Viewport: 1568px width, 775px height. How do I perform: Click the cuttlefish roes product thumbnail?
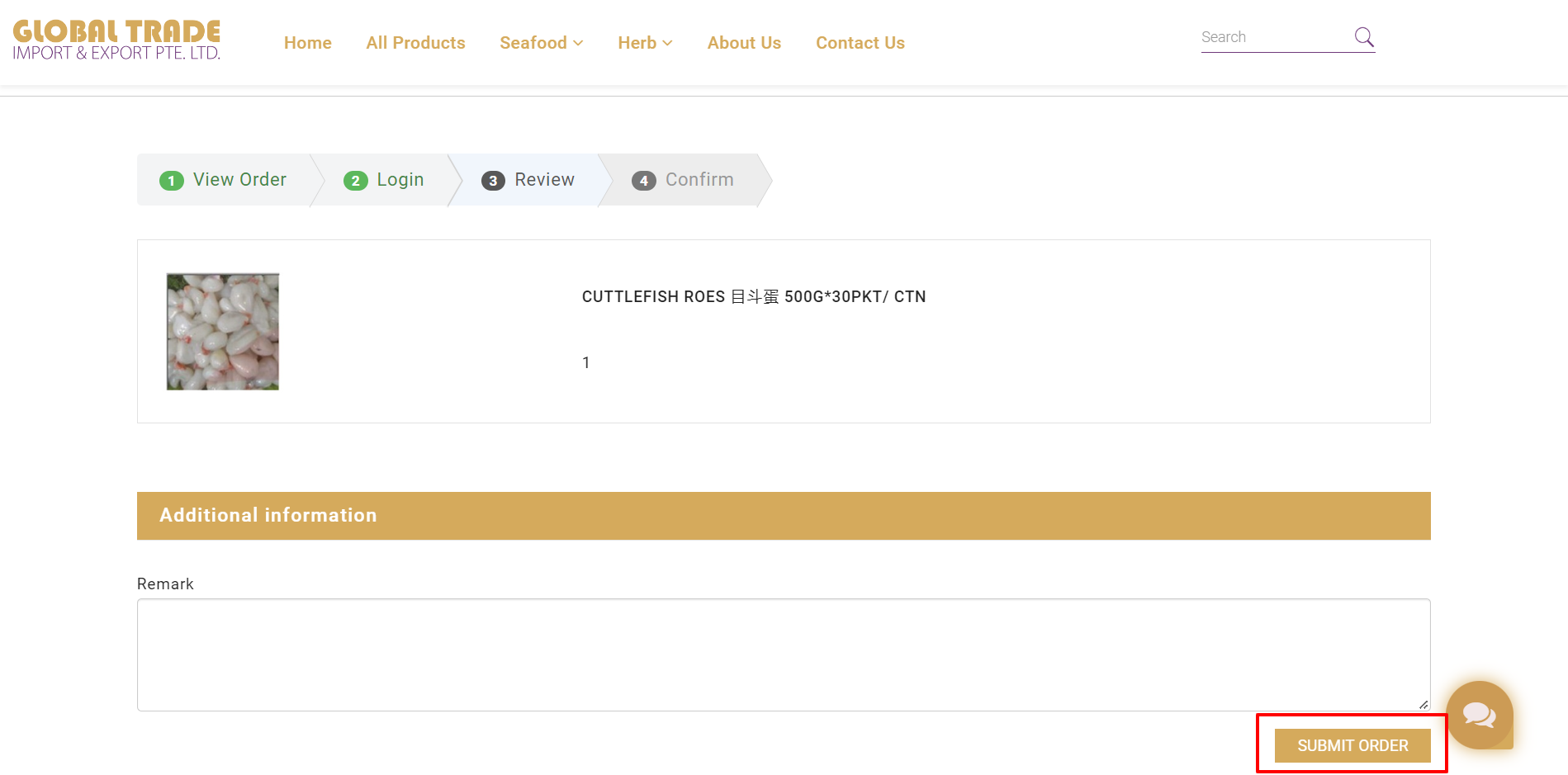click(x=223, y=332)
